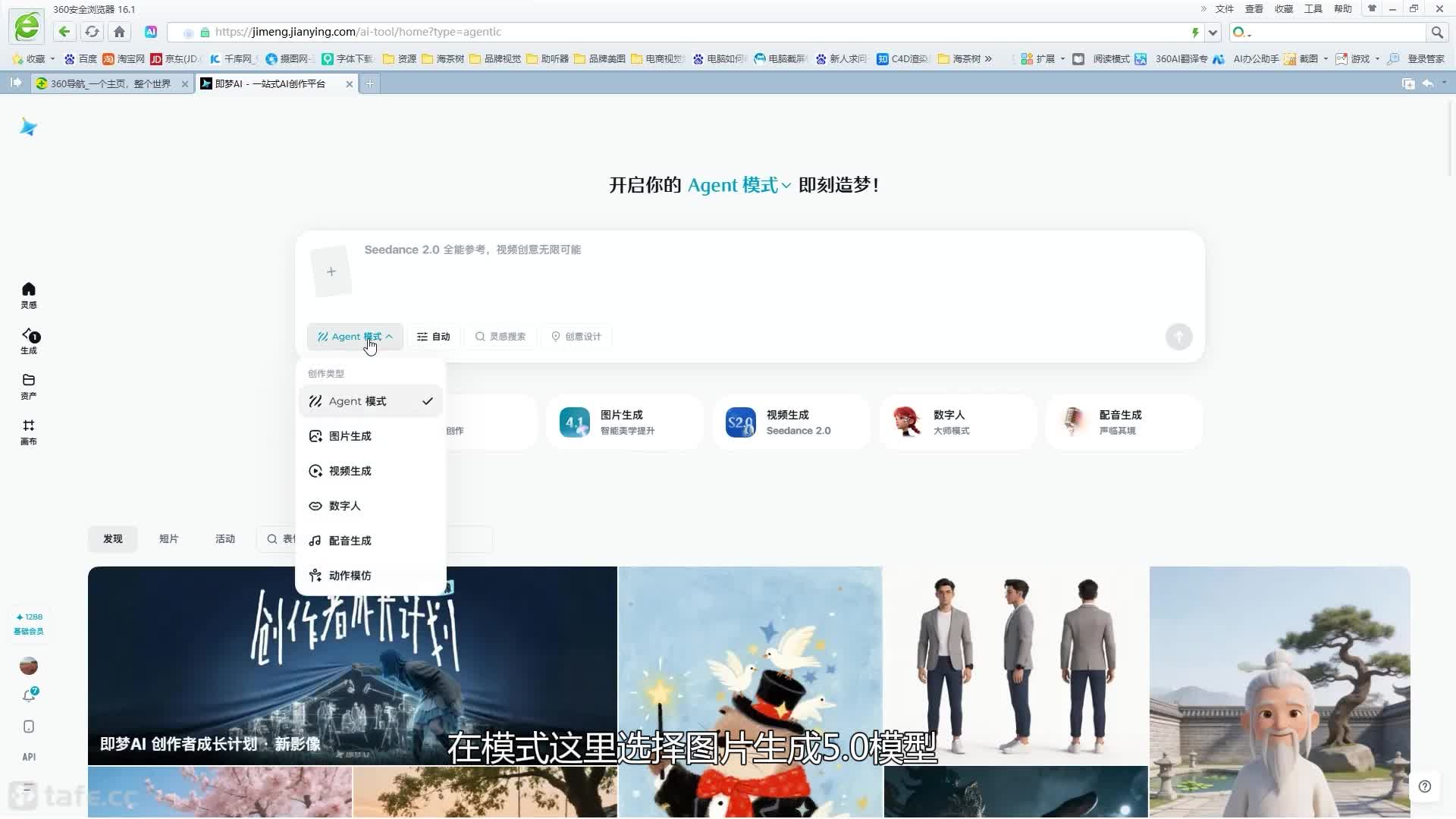Open the 淘宝网 bookmark
The width and height of the screenshot is (1456, 819).
(x=124, y=58)
